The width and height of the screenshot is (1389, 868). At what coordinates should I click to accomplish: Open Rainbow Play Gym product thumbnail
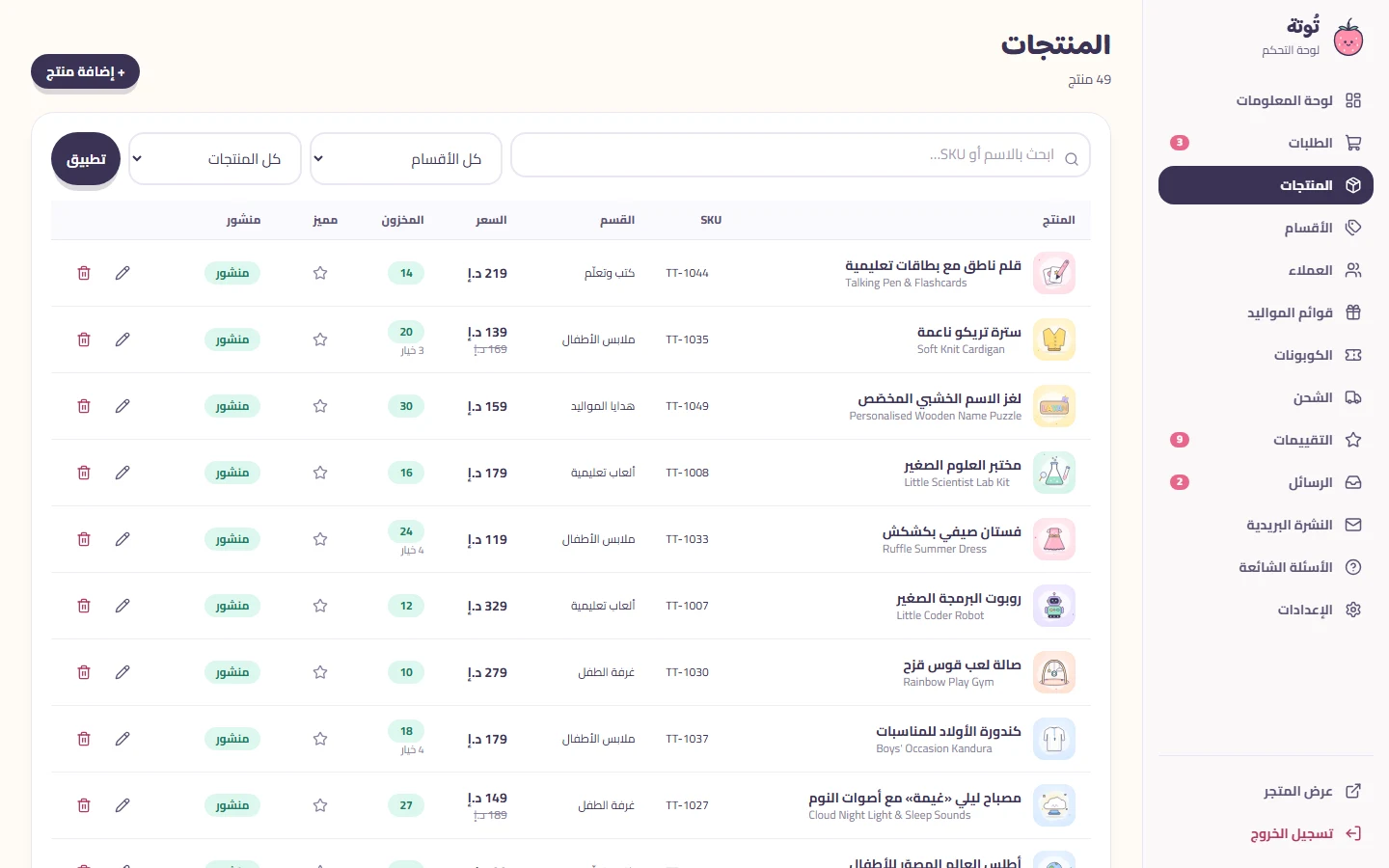tap(1054, 672)
